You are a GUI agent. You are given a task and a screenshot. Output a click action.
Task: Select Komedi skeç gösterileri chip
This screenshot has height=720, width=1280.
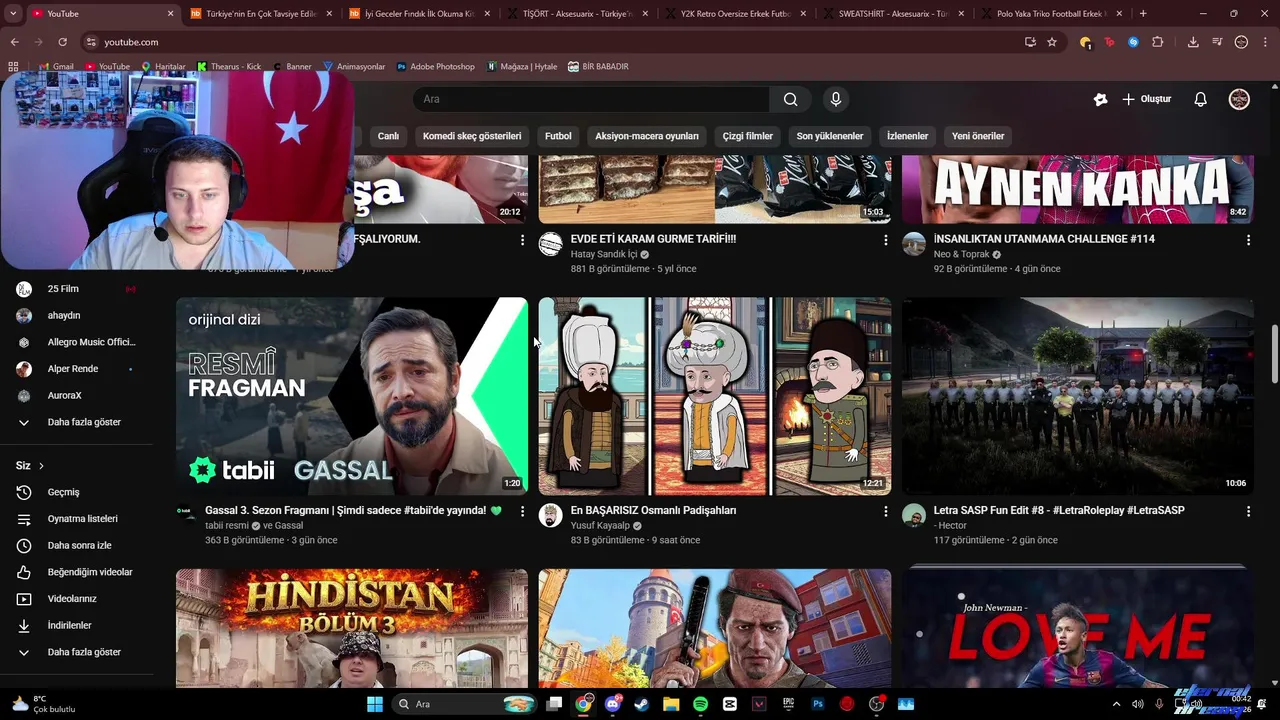coord(472,136)
